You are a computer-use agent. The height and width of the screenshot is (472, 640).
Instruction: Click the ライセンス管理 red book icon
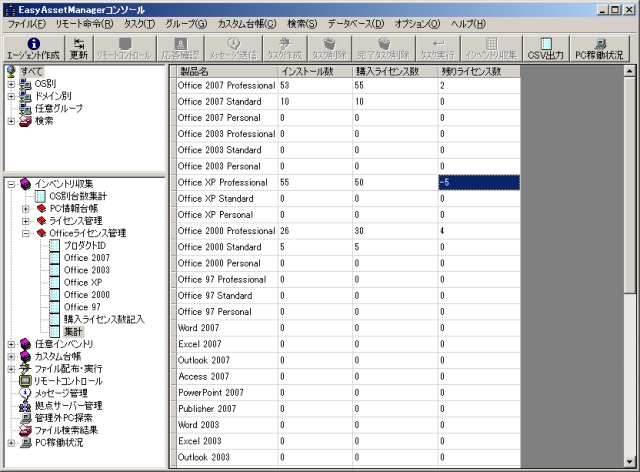point(41,221)
